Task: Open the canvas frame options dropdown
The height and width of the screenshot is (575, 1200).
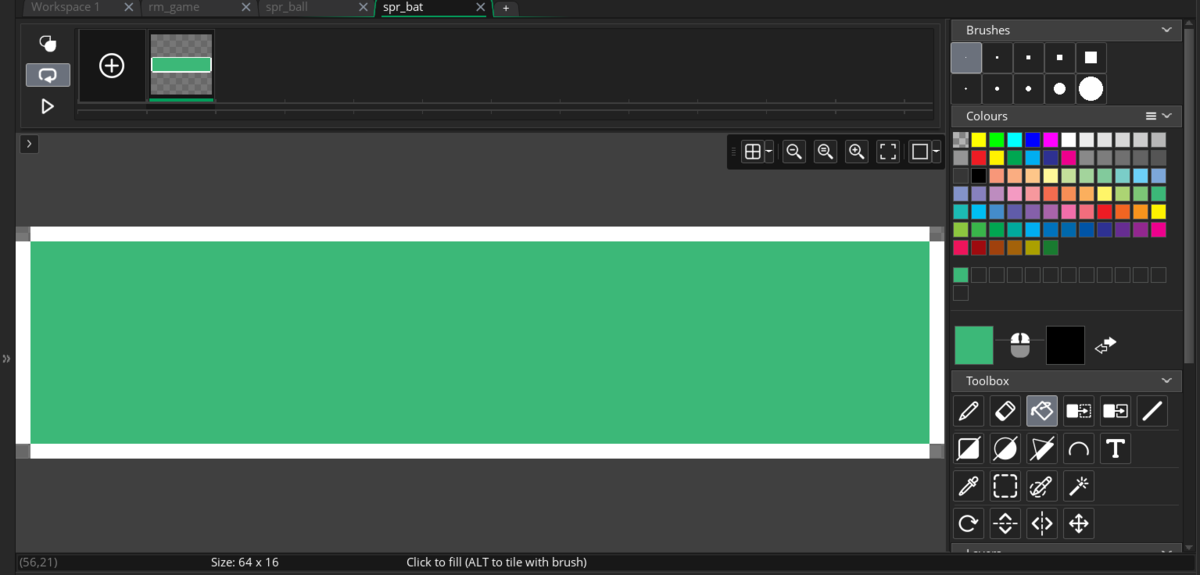Action: (x=936, y=152)
